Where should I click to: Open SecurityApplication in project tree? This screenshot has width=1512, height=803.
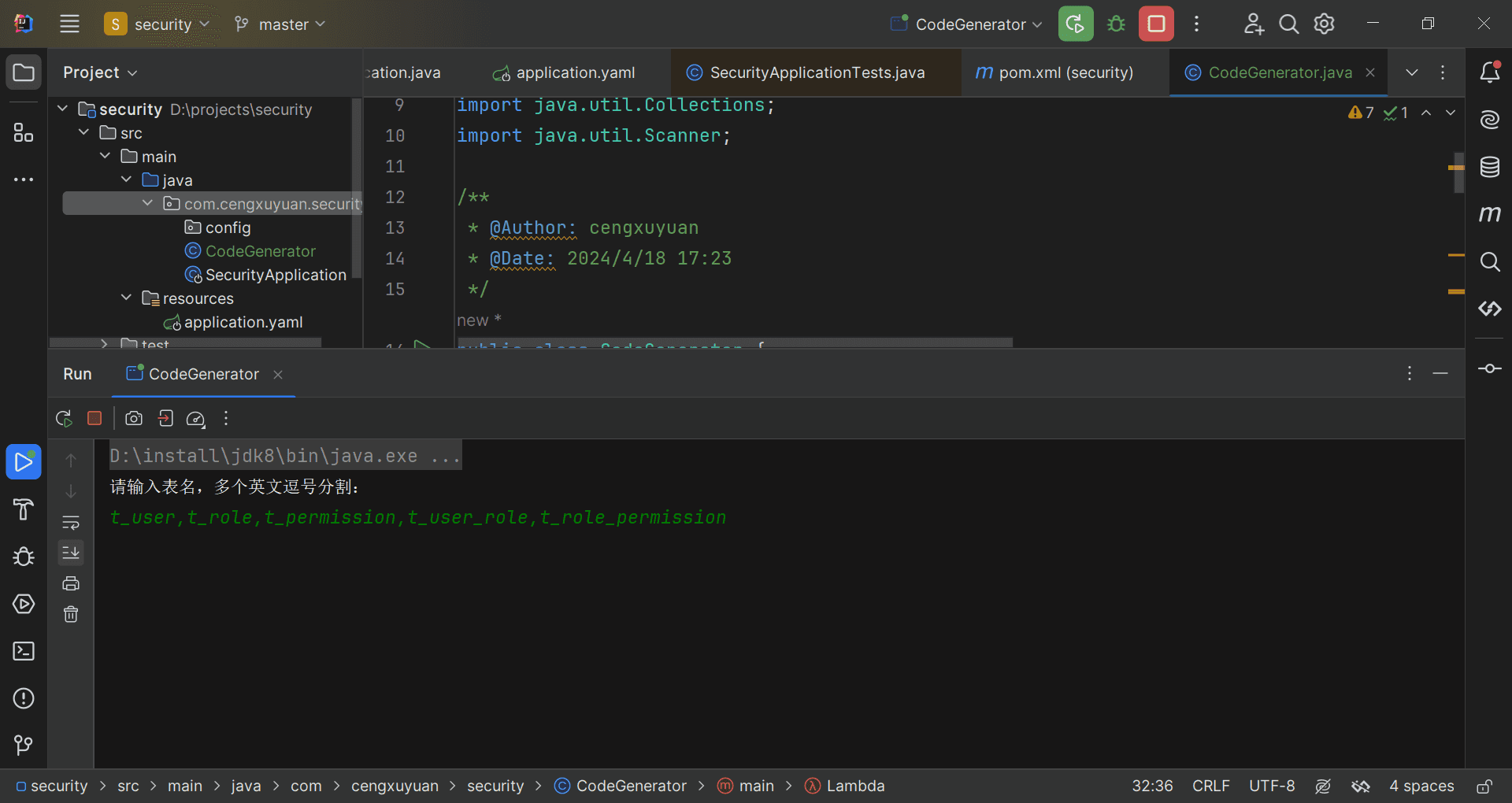pos(265,274)
